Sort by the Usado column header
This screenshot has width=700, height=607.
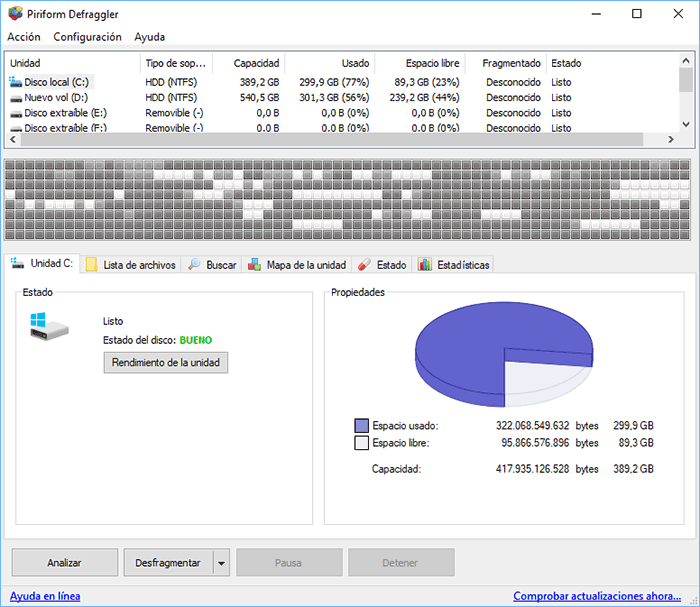point(330,63)
